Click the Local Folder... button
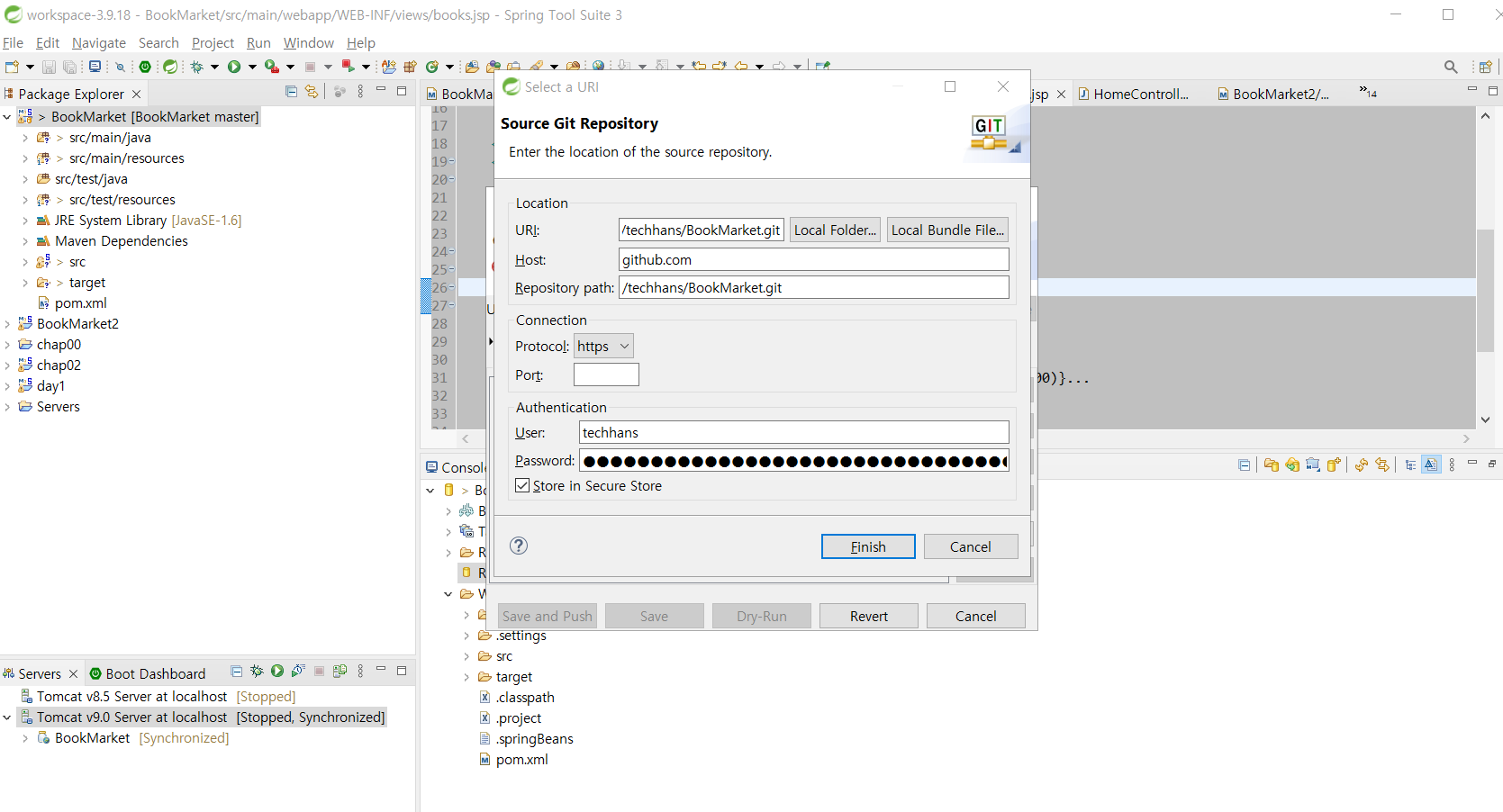Screen dimensions: 1503x812 [x=835, y=230]
